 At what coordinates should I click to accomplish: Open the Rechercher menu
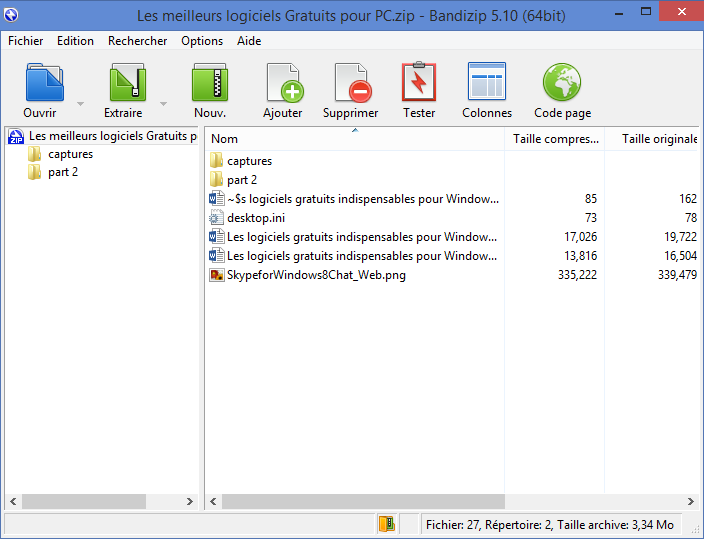click(x=138, y=41)
